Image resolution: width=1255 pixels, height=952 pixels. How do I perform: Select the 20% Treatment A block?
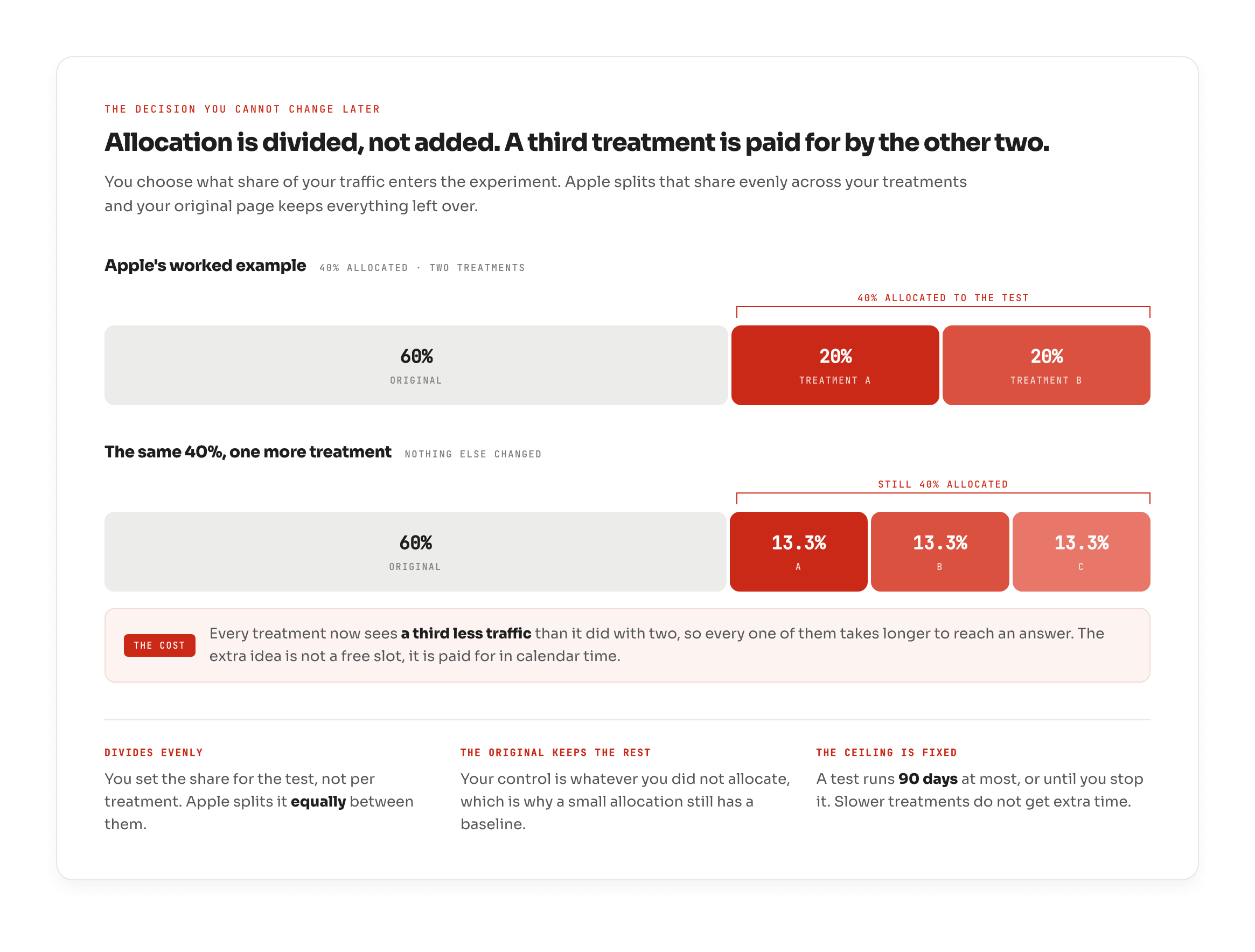[835, 365]
